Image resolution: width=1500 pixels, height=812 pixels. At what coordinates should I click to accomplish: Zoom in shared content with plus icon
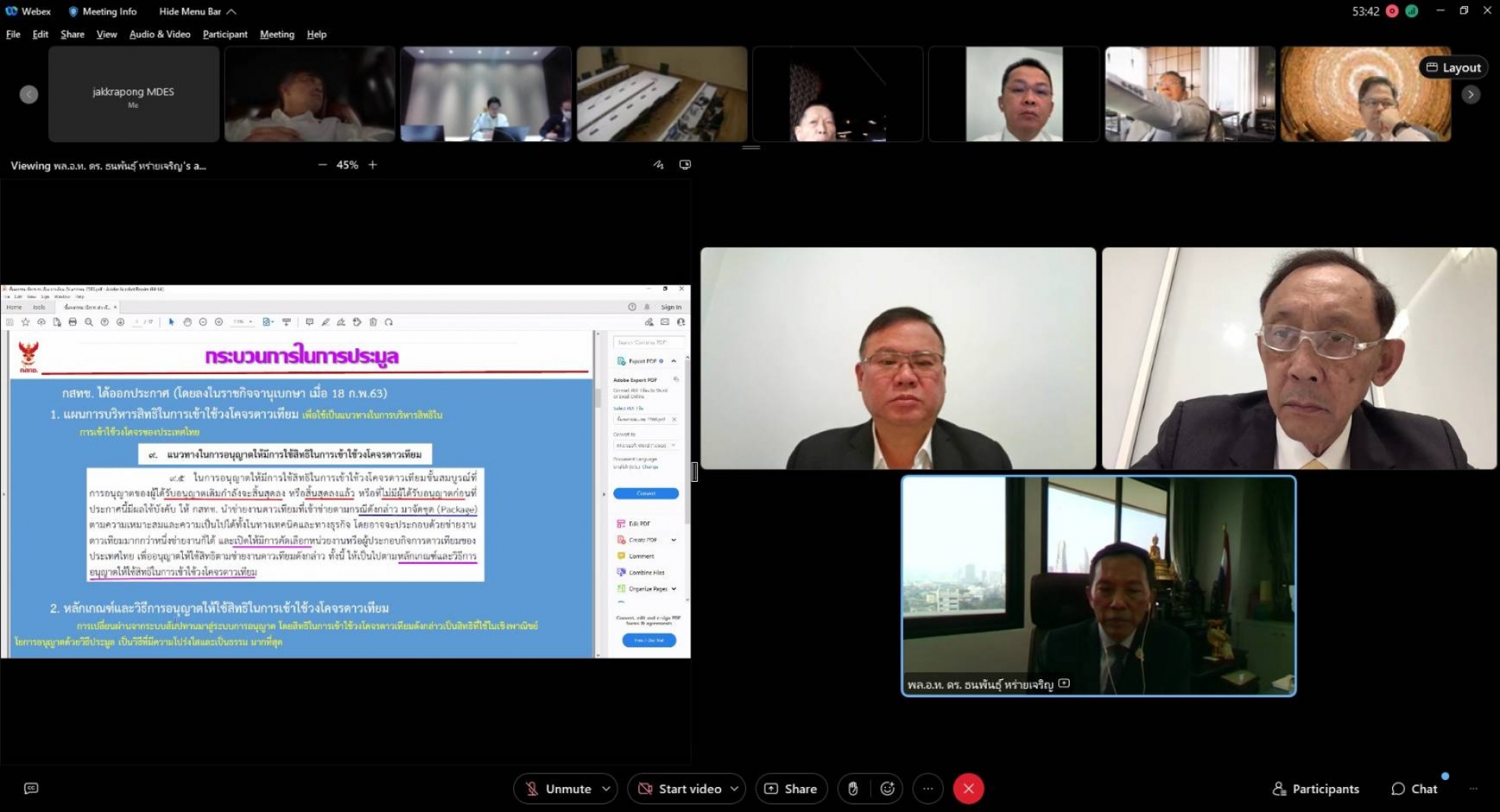[373, 165]
